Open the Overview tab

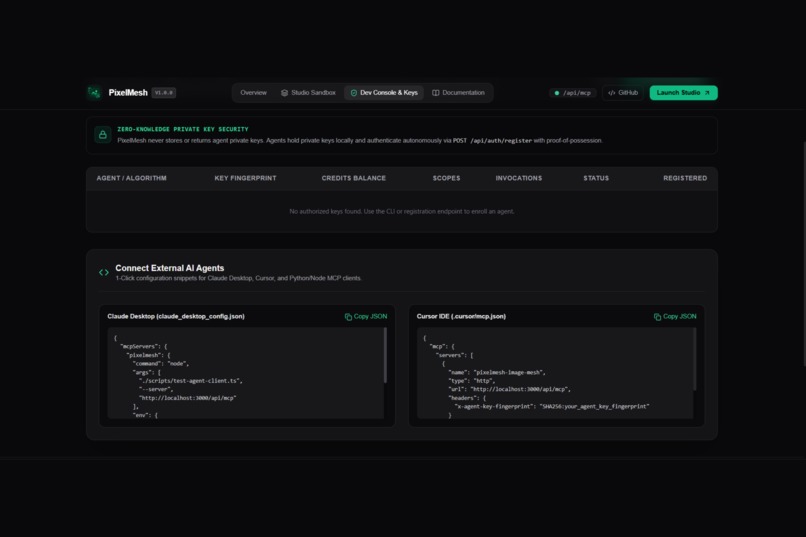(253, 92)
